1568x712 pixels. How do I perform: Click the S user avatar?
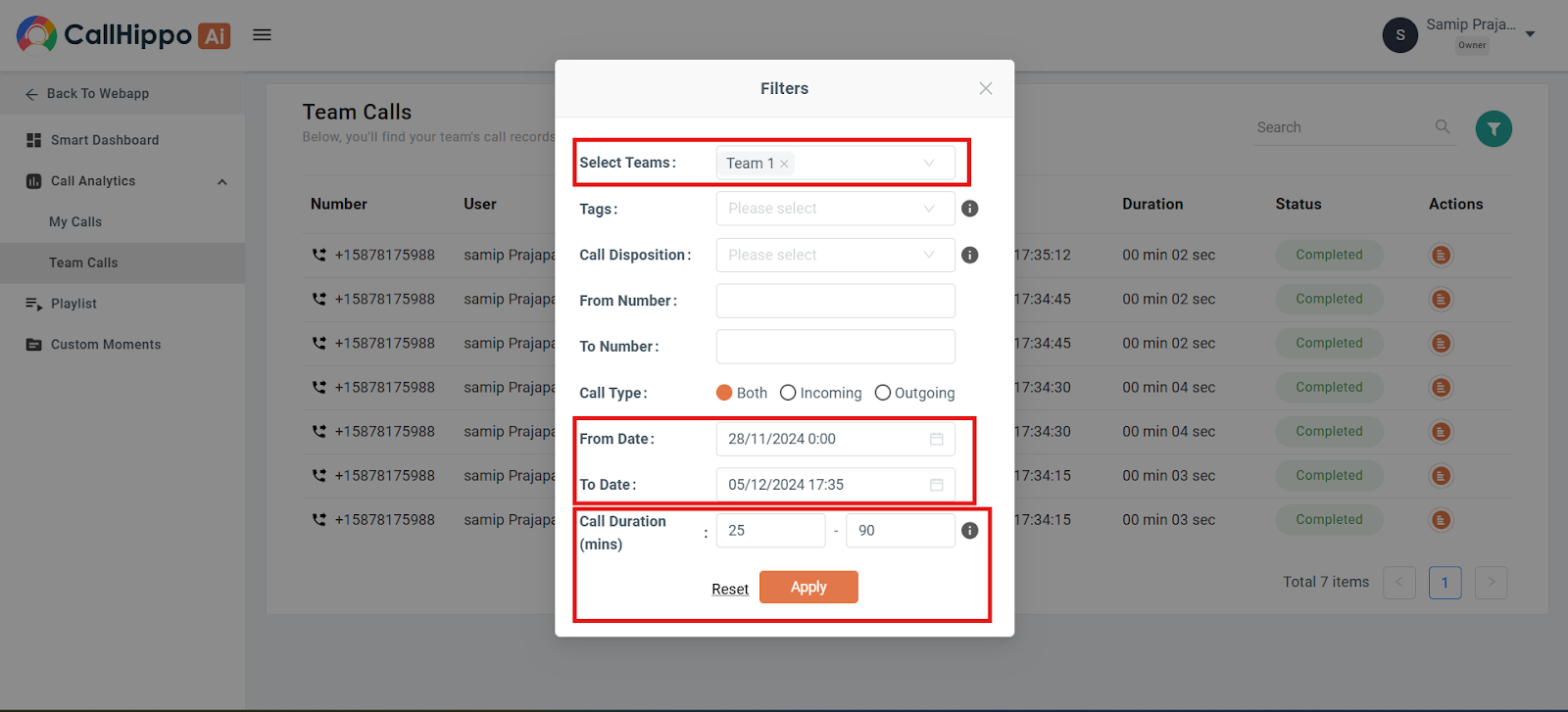coord(1399,35)
